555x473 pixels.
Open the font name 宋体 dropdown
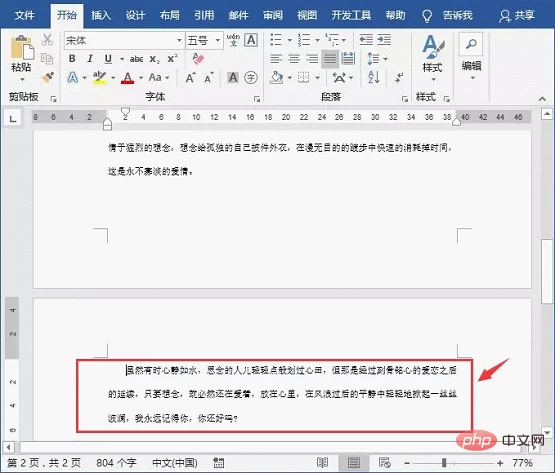click(x=179, y=40)
